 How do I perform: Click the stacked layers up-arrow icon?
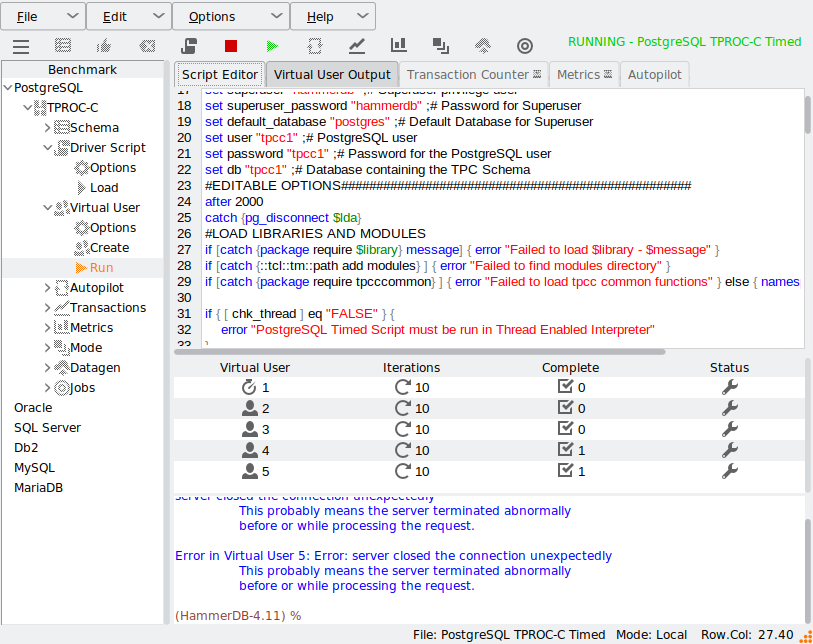(483, 46)
